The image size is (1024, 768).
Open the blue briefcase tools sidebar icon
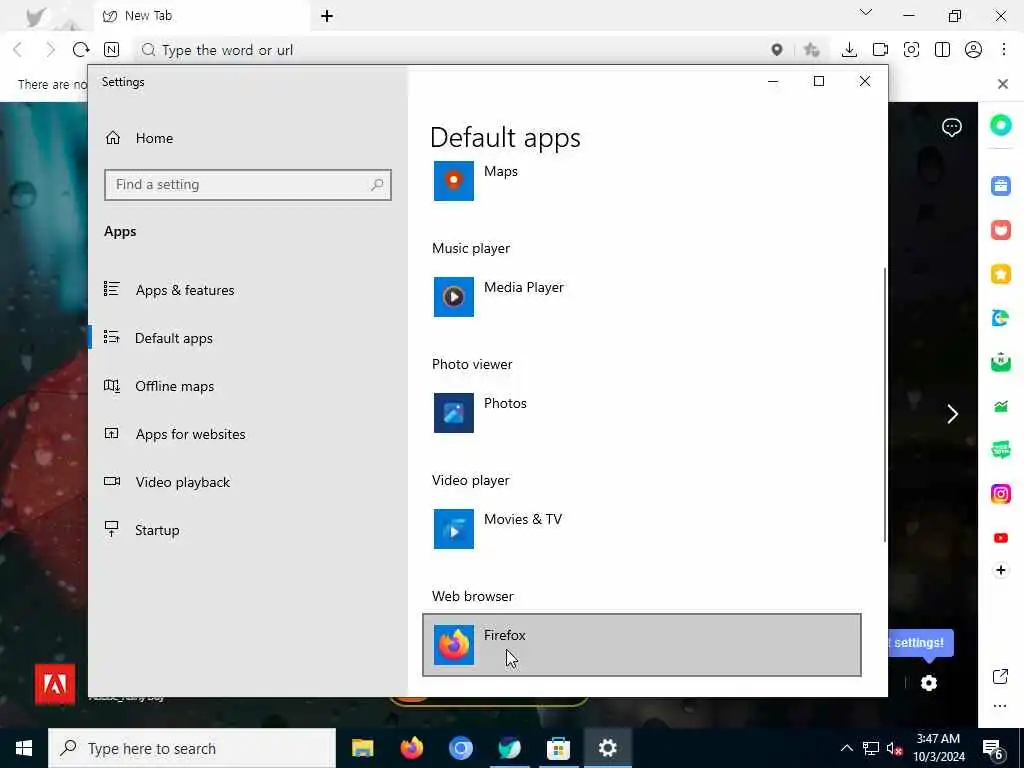[x=1000, y=186]
